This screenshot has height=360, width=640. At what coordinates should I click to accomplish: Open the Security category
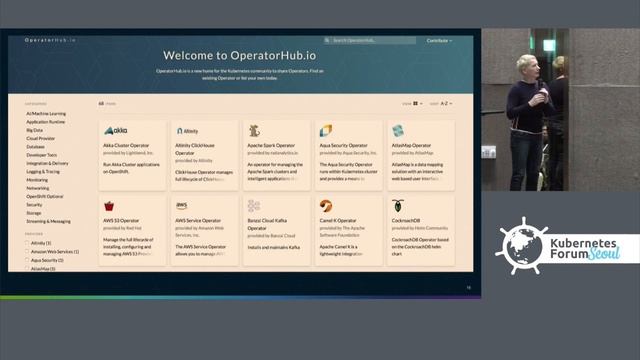[34, 204]
